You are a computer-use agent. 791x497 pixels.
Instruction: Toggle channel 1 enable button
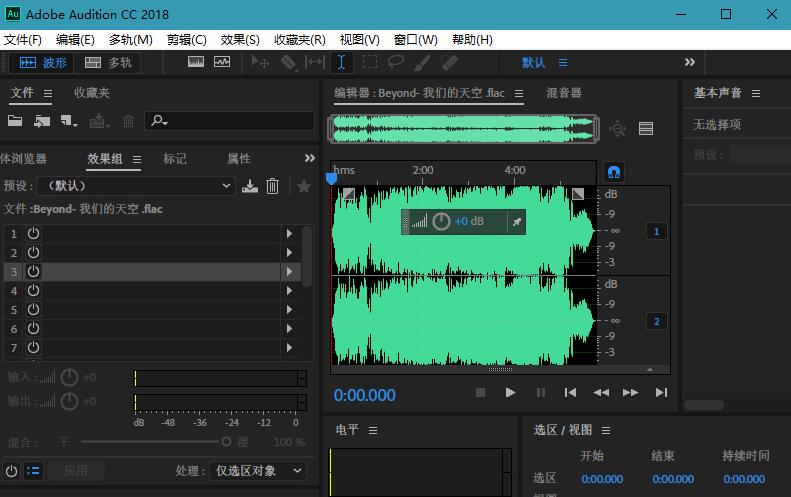pos(656,232)
